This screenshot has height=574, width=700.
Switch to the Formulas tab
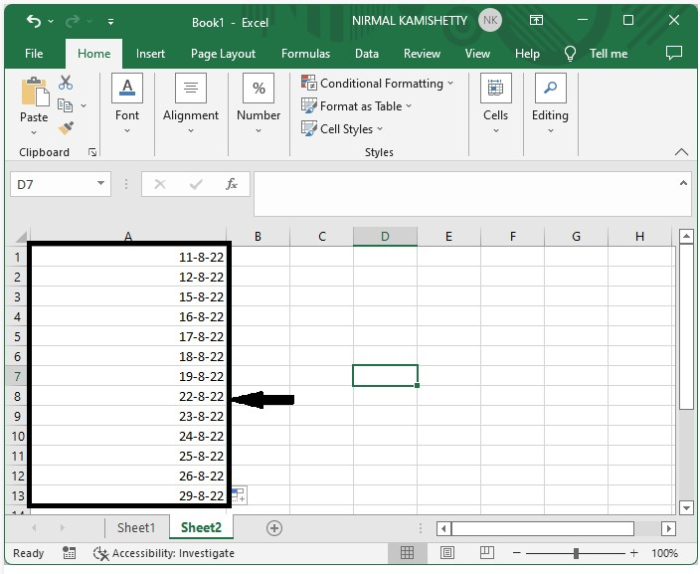click(x=305, y=54)
